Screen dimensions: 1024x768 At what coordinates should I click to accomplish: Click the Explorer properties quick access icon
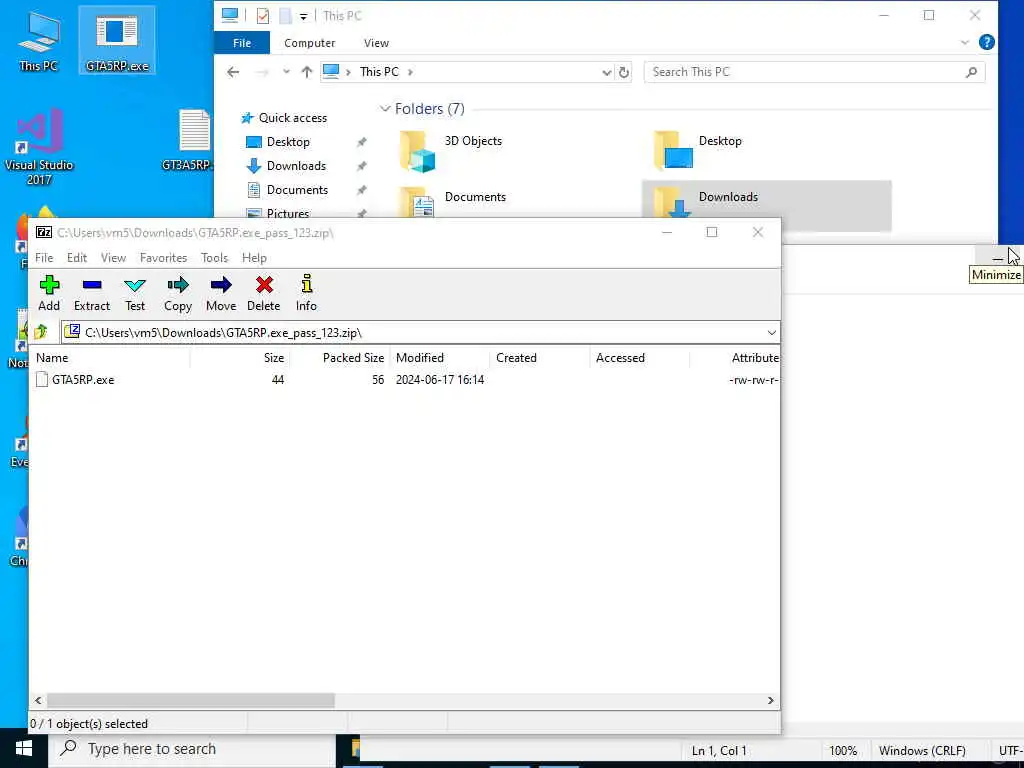(263, 15)
